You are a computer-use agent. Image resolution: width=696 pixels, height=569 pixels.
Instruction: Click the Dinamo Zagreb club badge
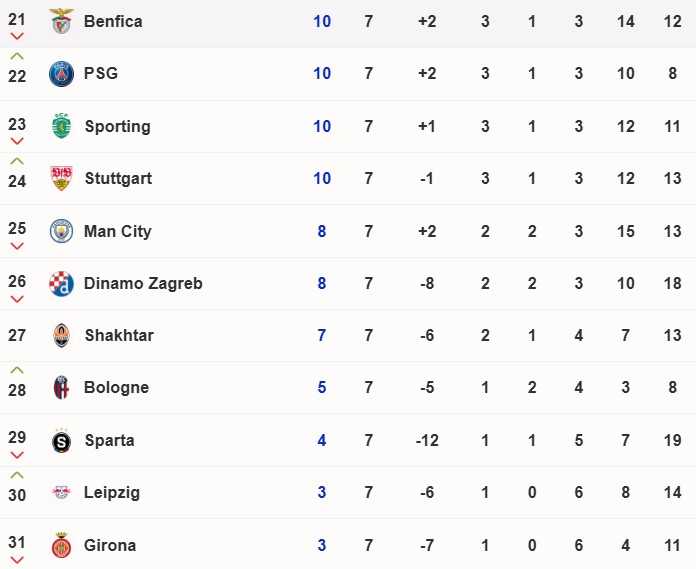point(61,283)
